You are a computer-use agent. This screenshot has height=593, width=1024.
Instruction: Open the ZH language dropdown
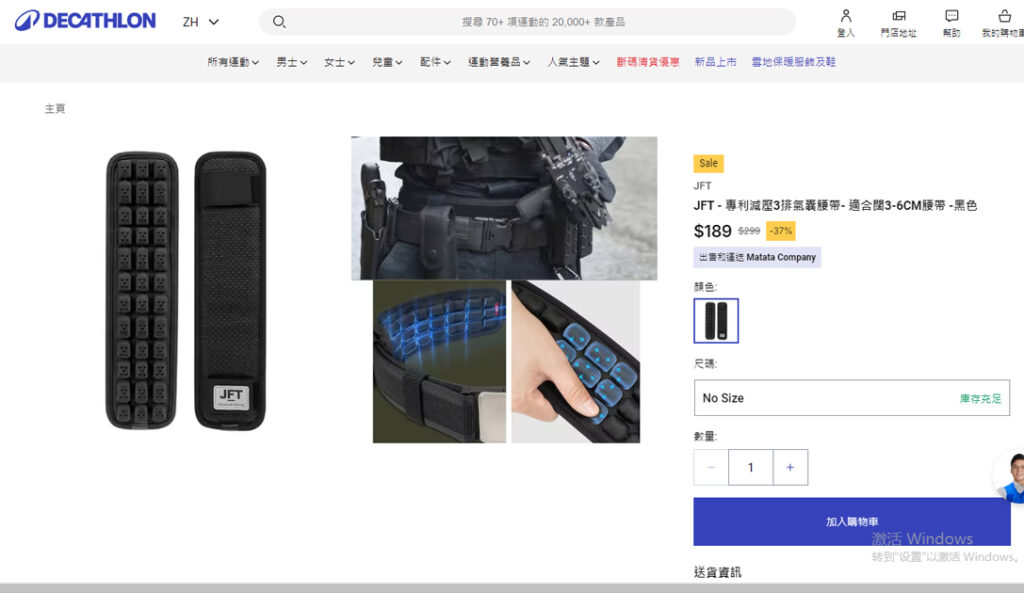(200, 22)
